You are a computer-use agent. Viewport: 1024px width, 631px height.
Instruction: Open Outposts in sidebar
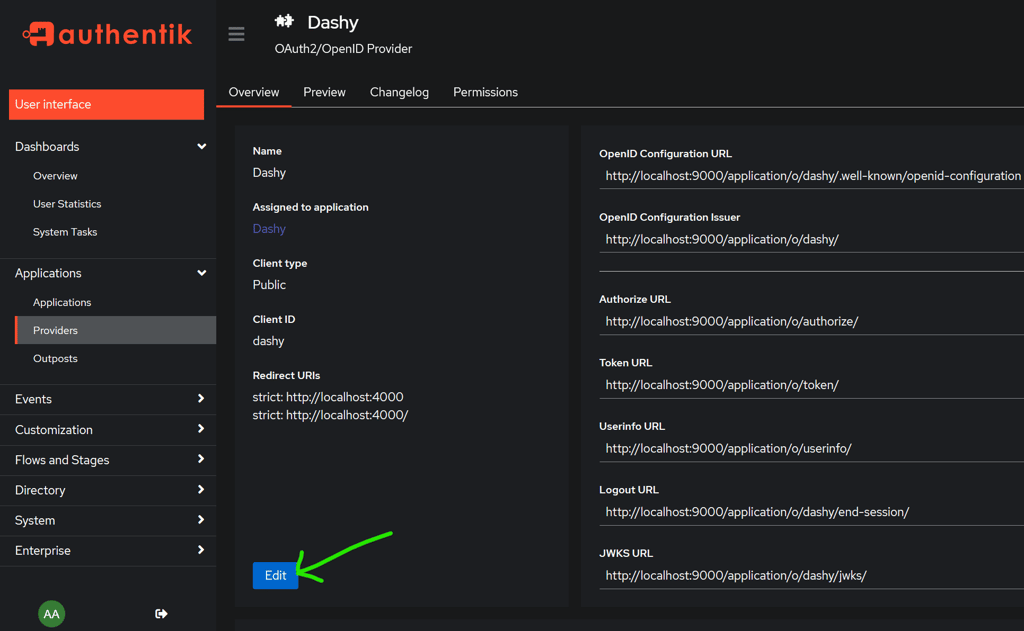(x=55, y=359)
